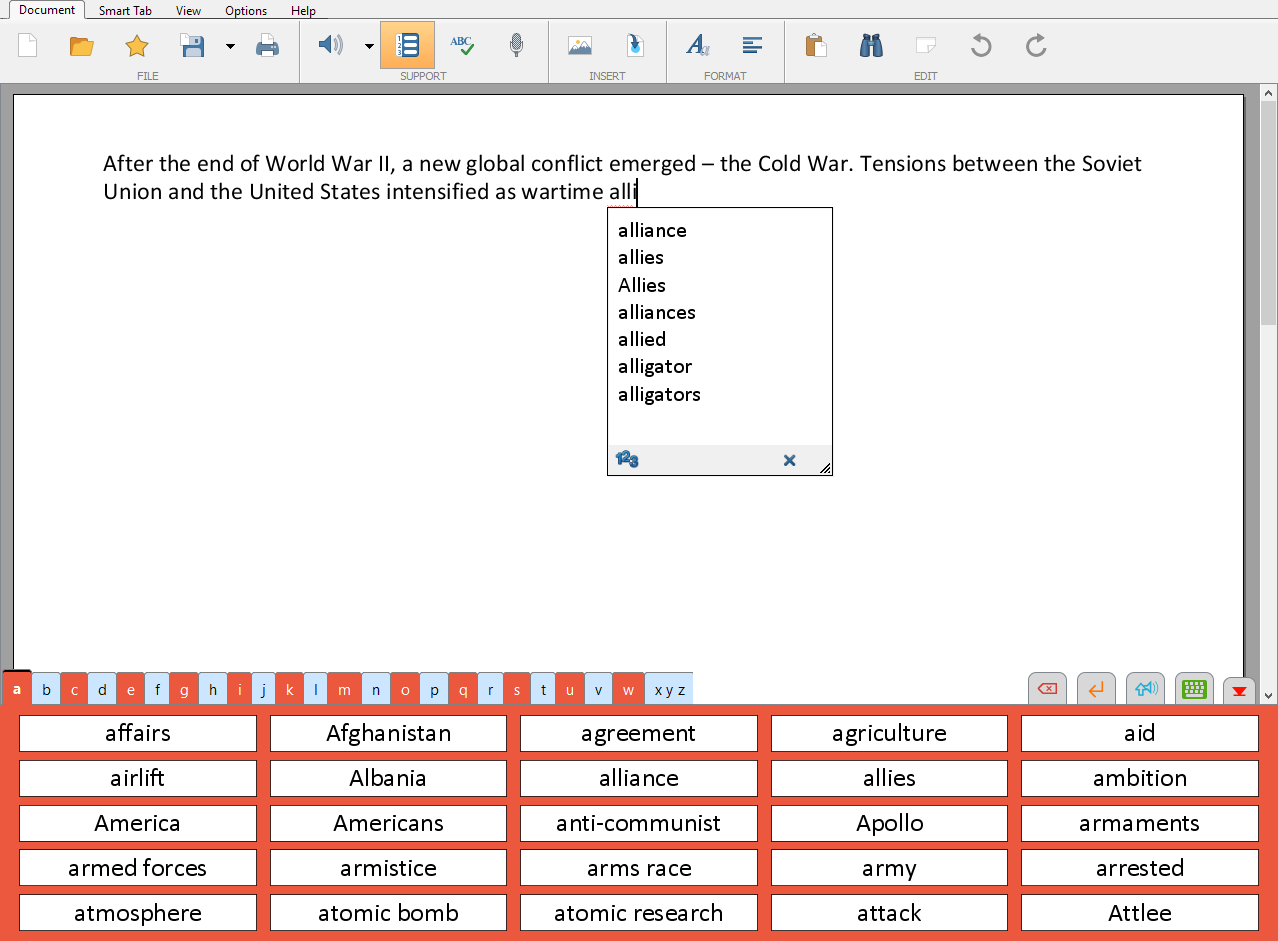Click the spell check ABC icon

pyautogui.click(x=461, y=46)
